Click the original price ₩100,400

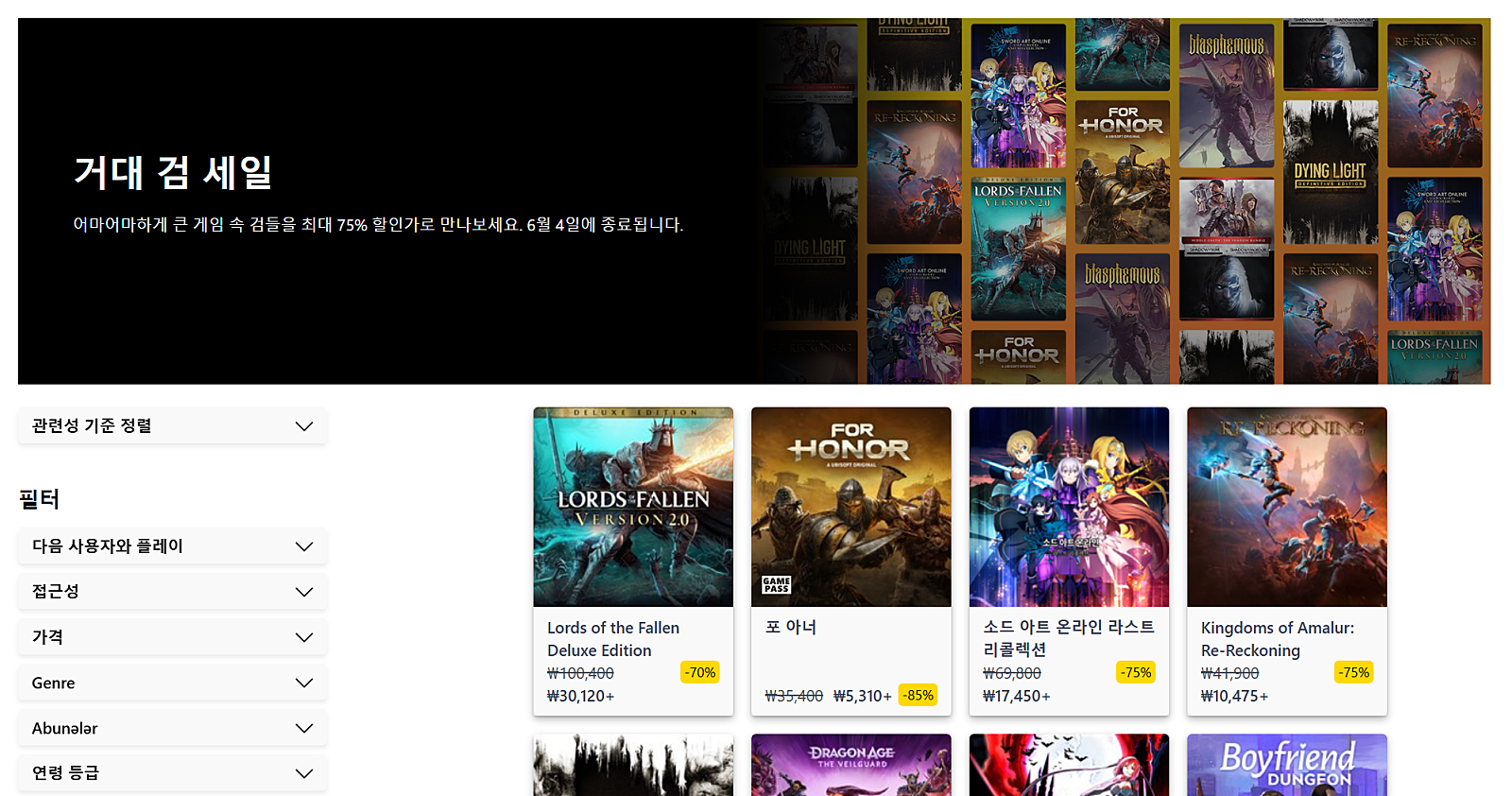(x=580, y=673)
